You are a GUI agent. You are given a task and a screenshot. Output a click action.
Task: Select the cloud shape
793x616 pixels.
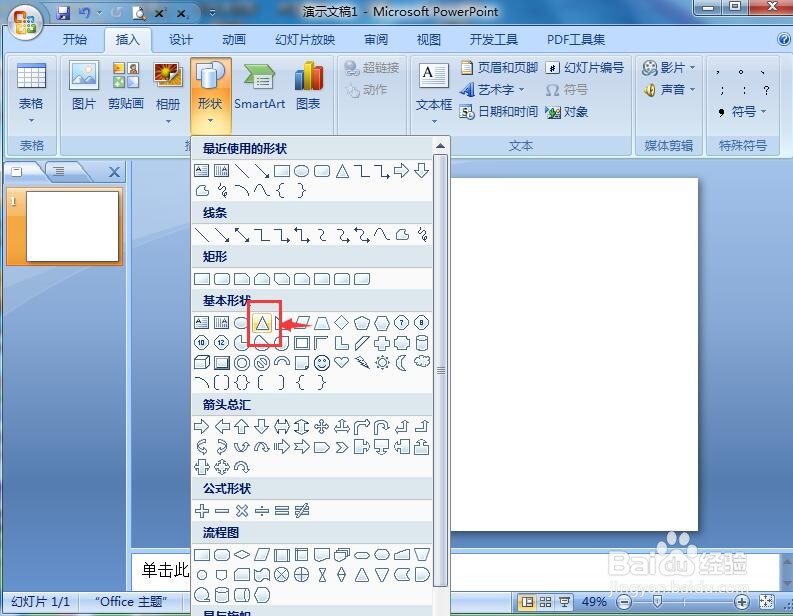[422, 362]
